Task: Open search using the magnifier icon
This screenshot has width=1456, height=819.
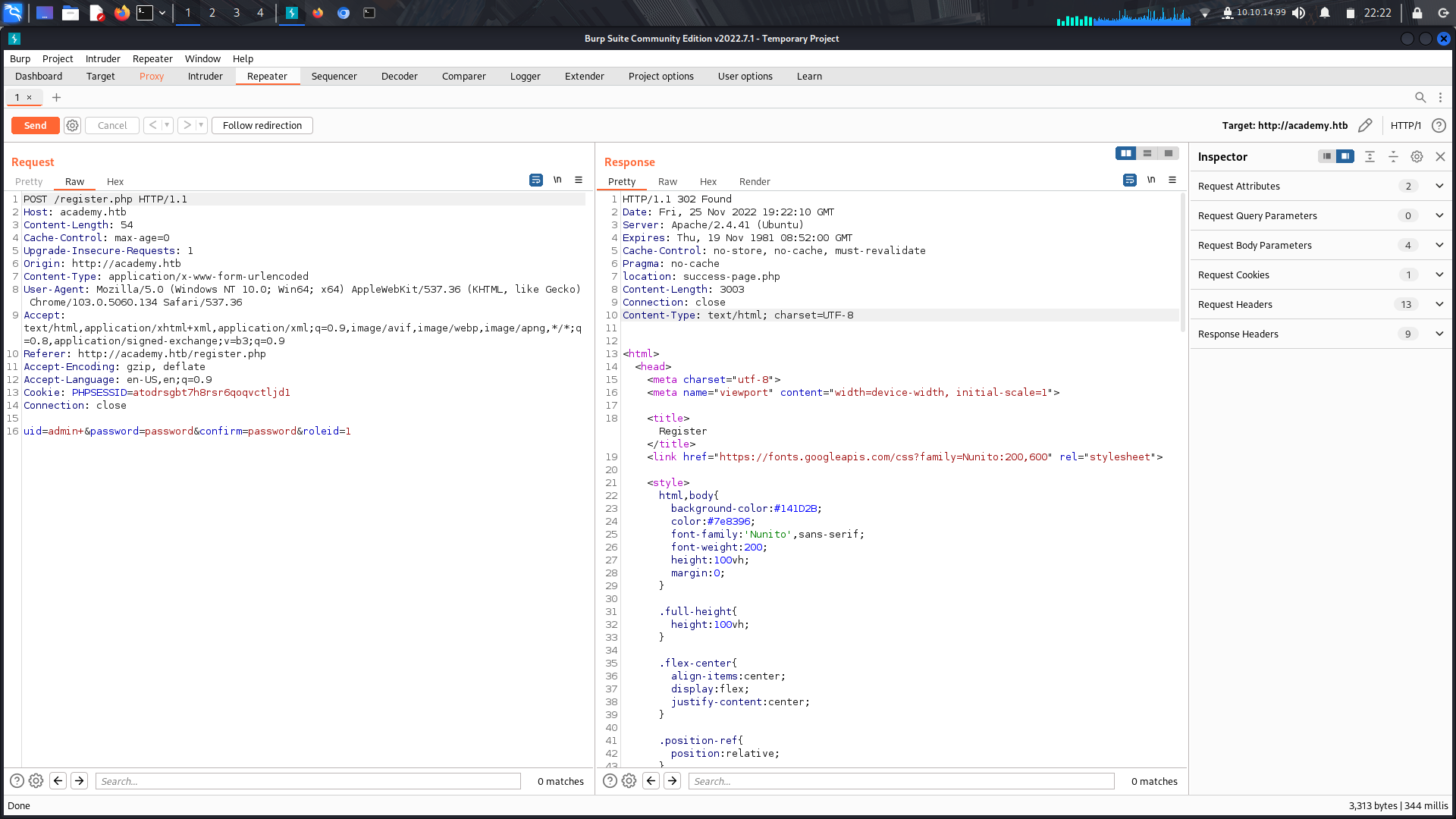Action: pyautogui.click(x=1421, y=97)
